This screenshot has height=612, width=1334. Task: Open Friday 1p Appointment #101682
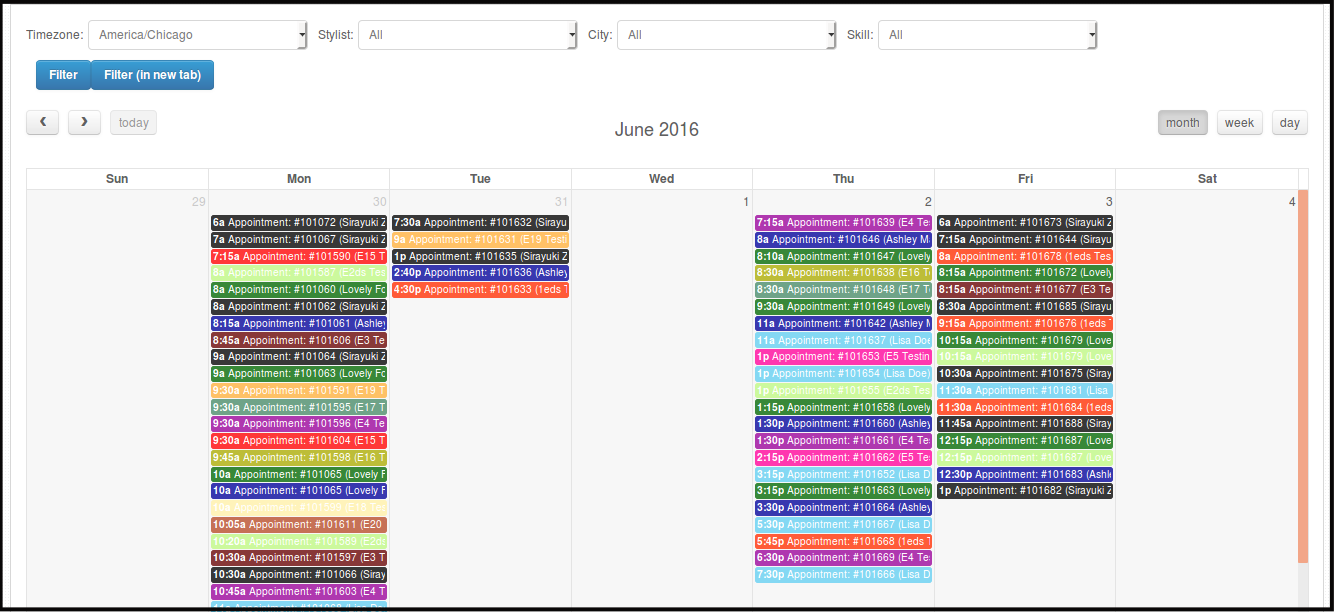click(1025, 490)
